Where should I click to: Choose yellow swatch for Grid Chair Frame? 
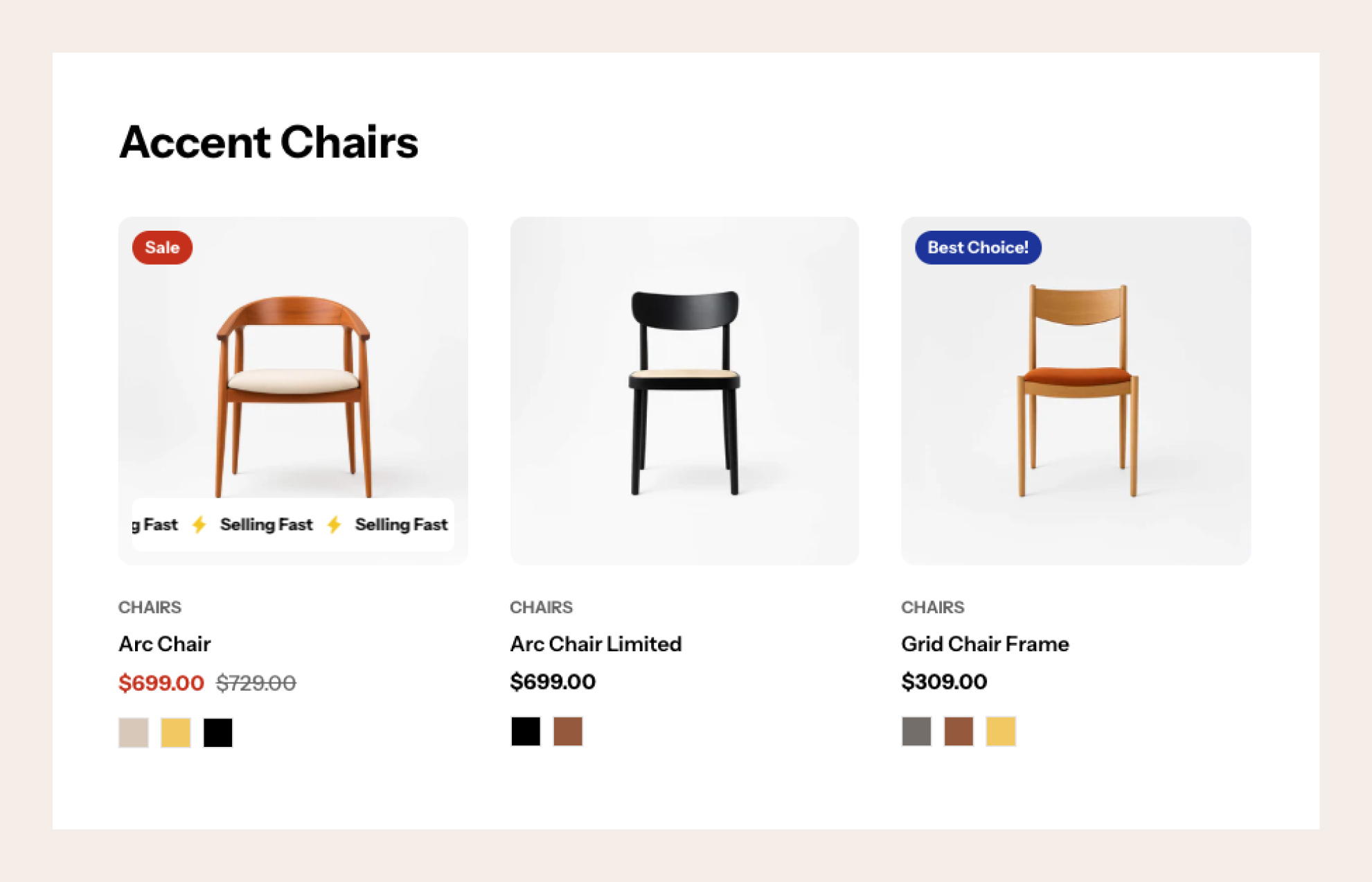[x=1001, y=731]
